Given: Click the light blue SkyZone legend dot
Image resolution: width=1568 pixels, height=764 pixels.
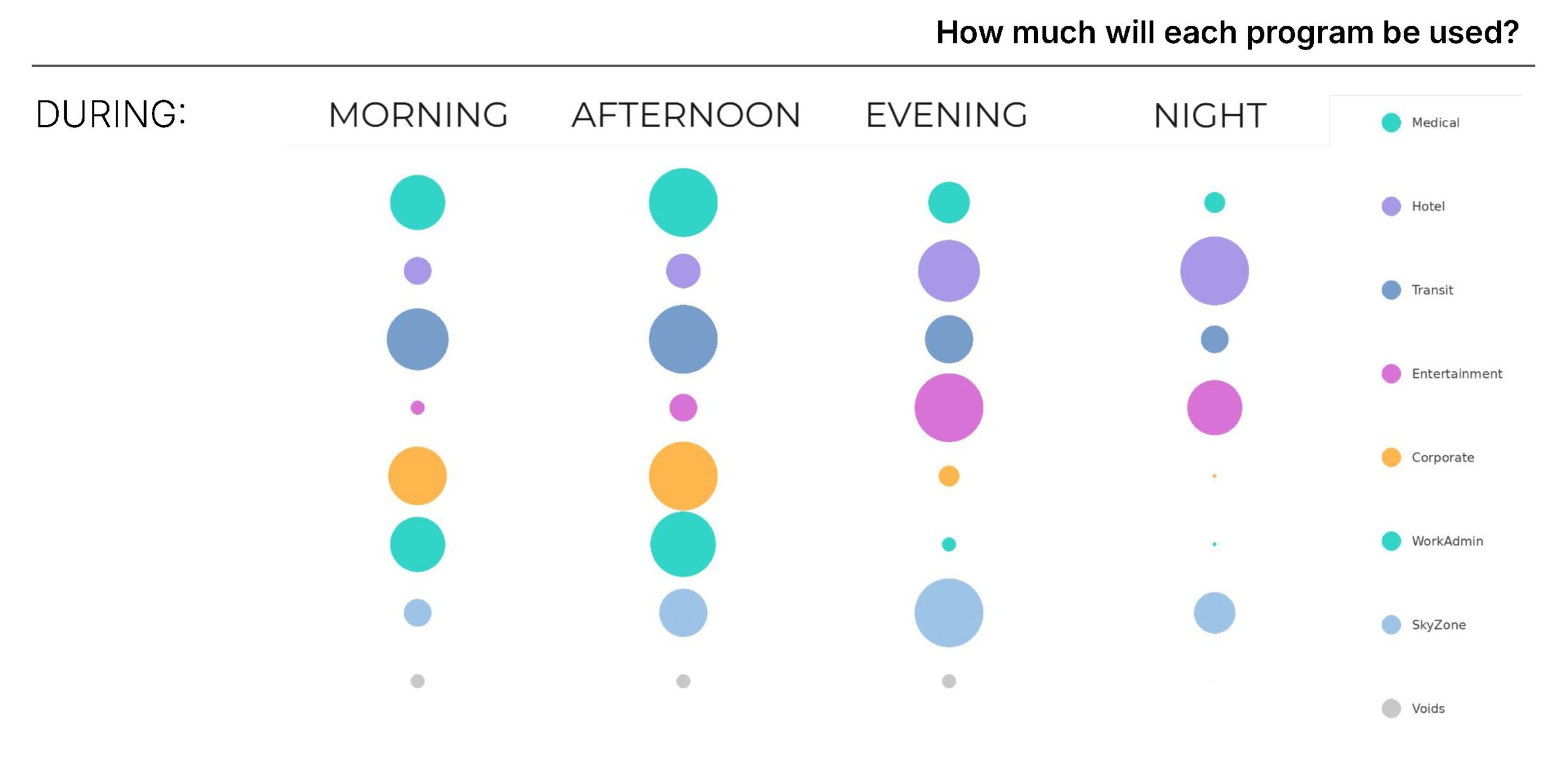Looking at the screenshot, I should click(x=1391, y=624).
